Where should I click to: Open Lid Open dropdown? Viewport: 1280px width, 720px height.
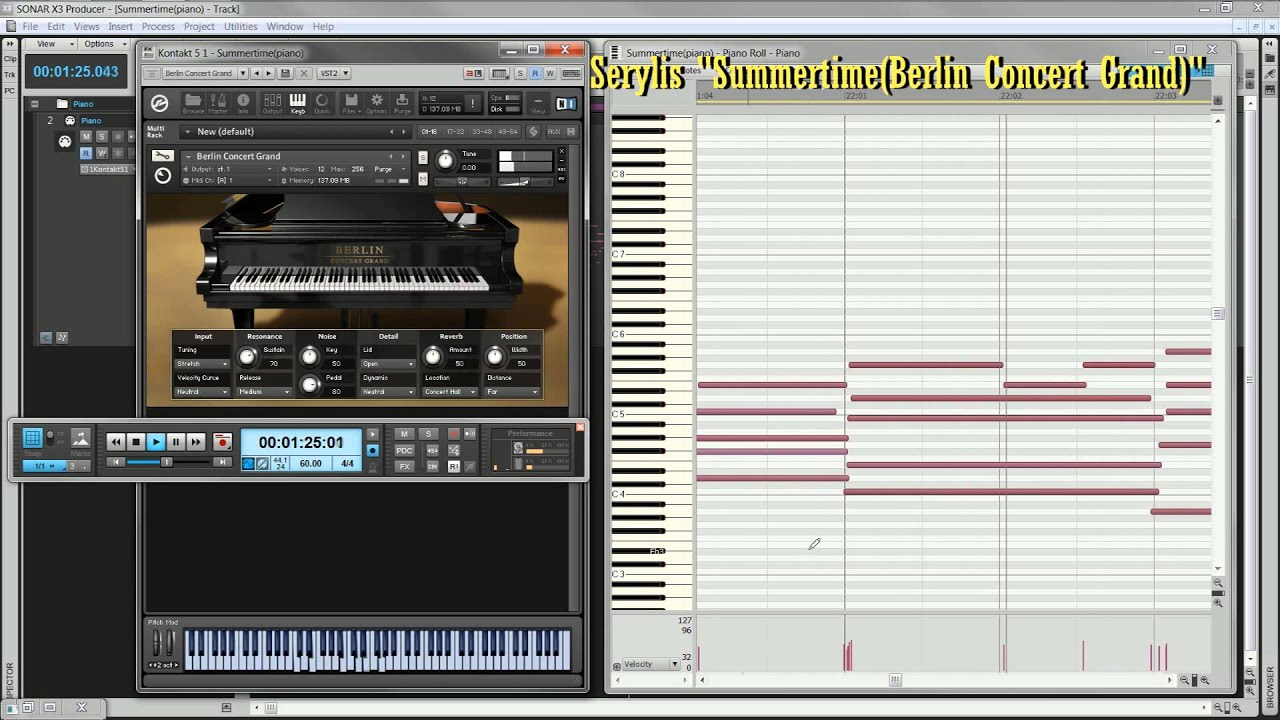click(x=388, y=364)
